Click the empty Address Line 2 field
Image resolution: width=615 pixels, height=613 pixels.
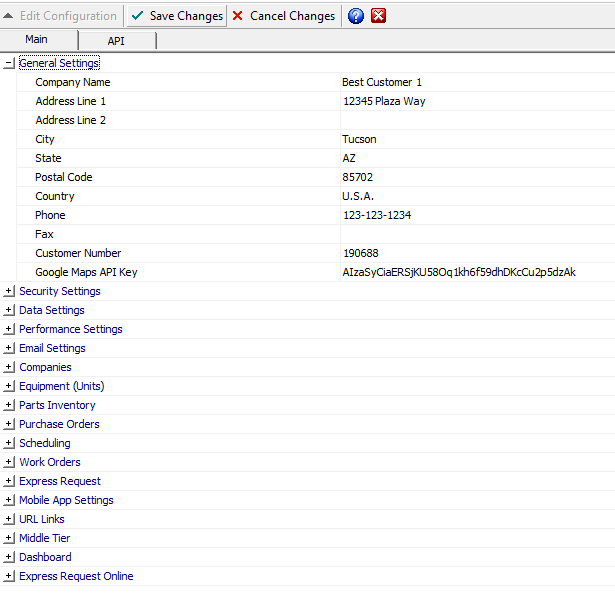pyautogui.click(x=477, y=120)
